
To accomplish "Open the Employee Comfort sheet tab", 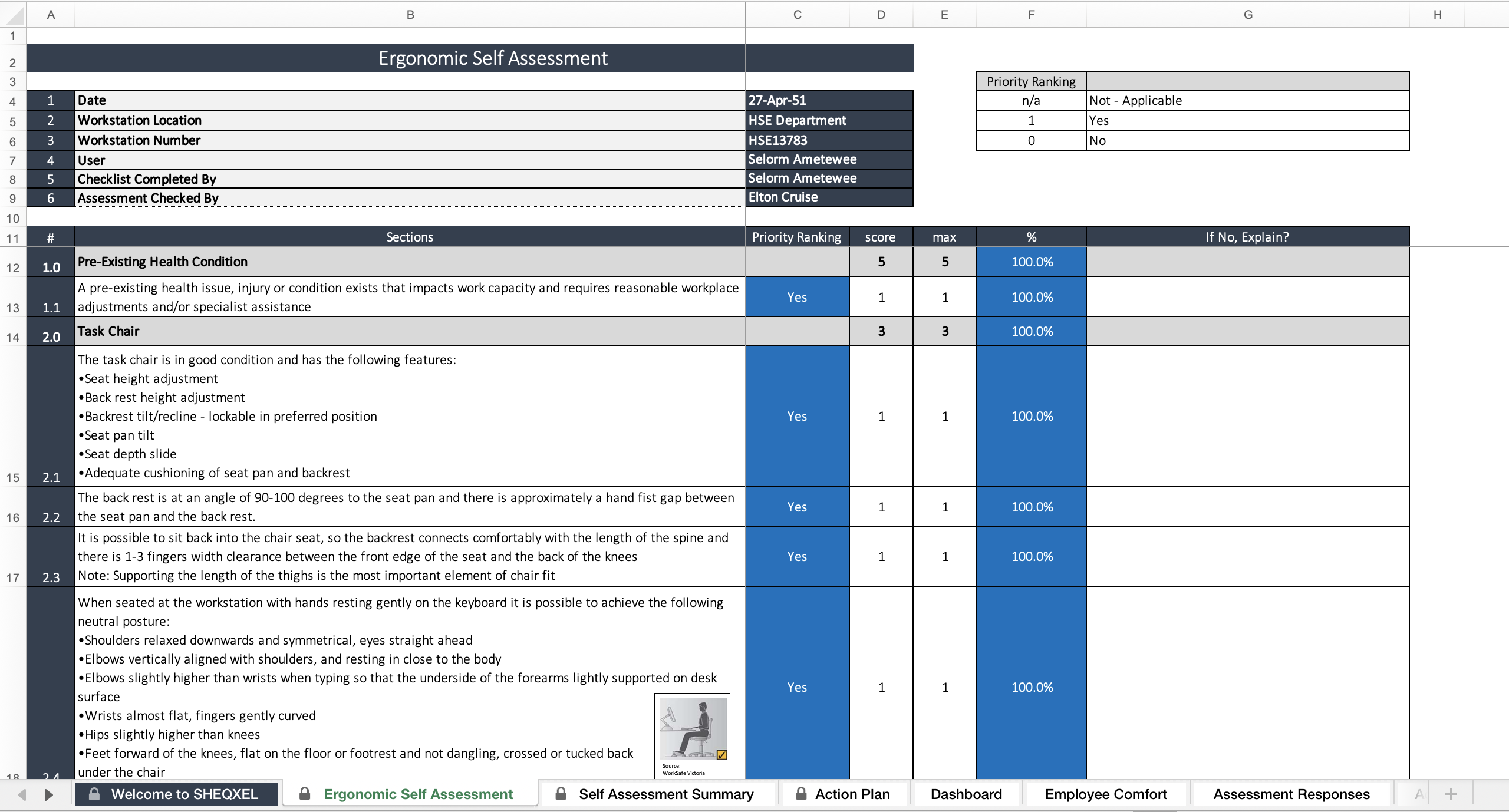I will pos(1106,794).
